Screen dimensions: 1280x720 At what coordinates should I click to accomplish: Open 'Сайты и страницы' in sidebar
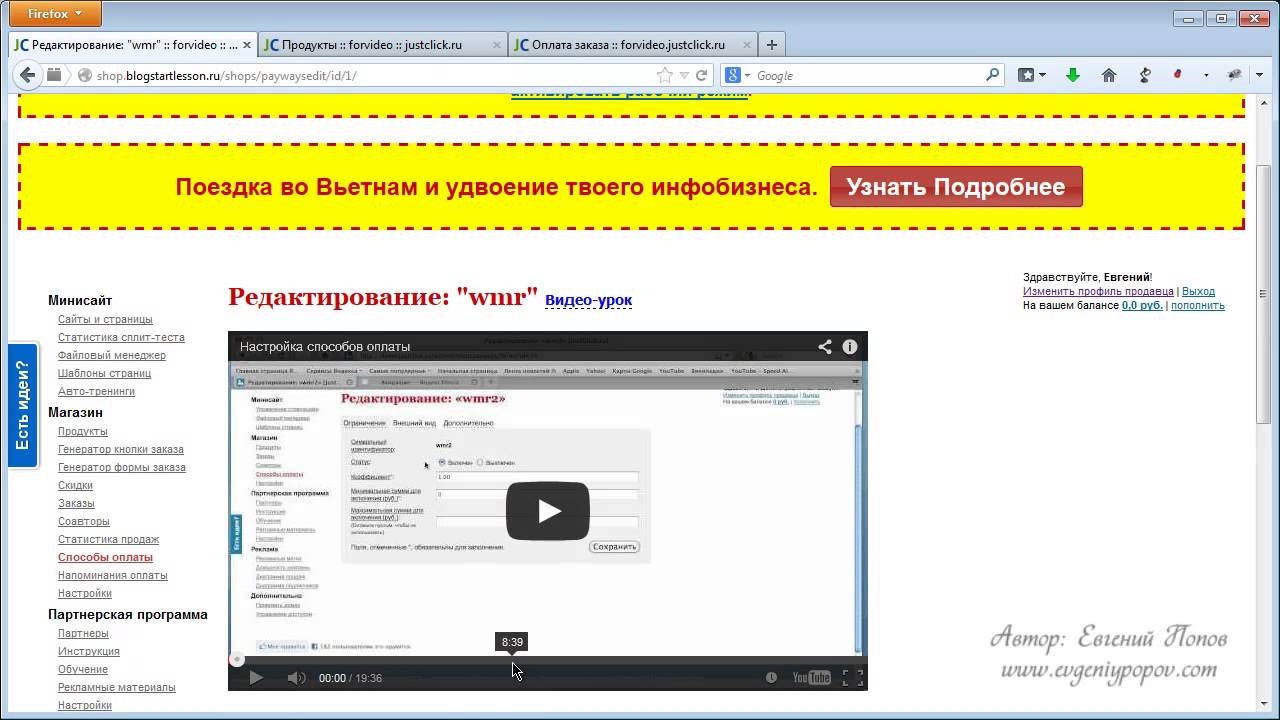(105, 319)
